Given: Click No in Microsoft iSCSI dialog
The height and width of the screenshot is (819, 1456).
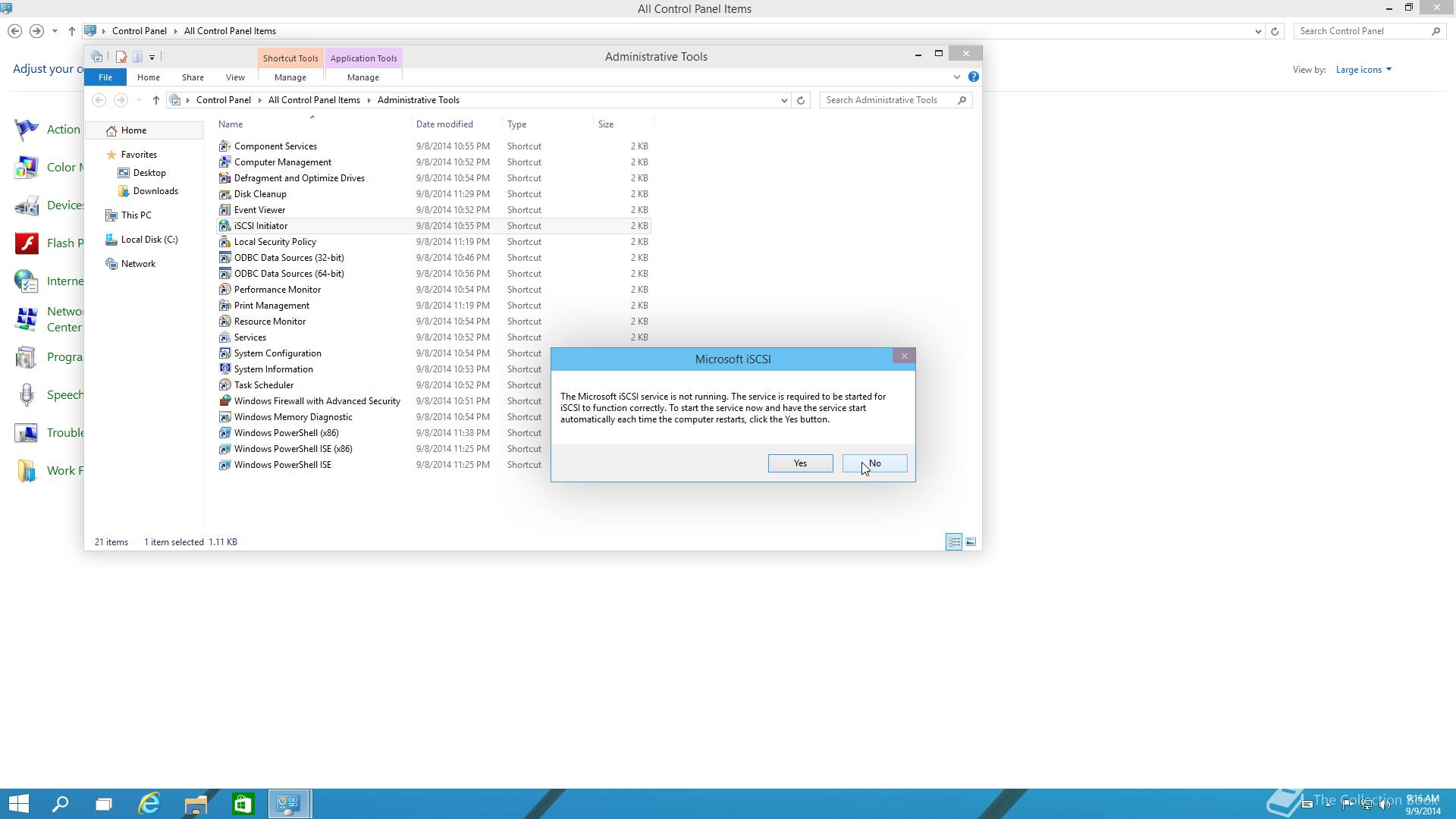Looking at the screenshot, I should pos(874,463).
